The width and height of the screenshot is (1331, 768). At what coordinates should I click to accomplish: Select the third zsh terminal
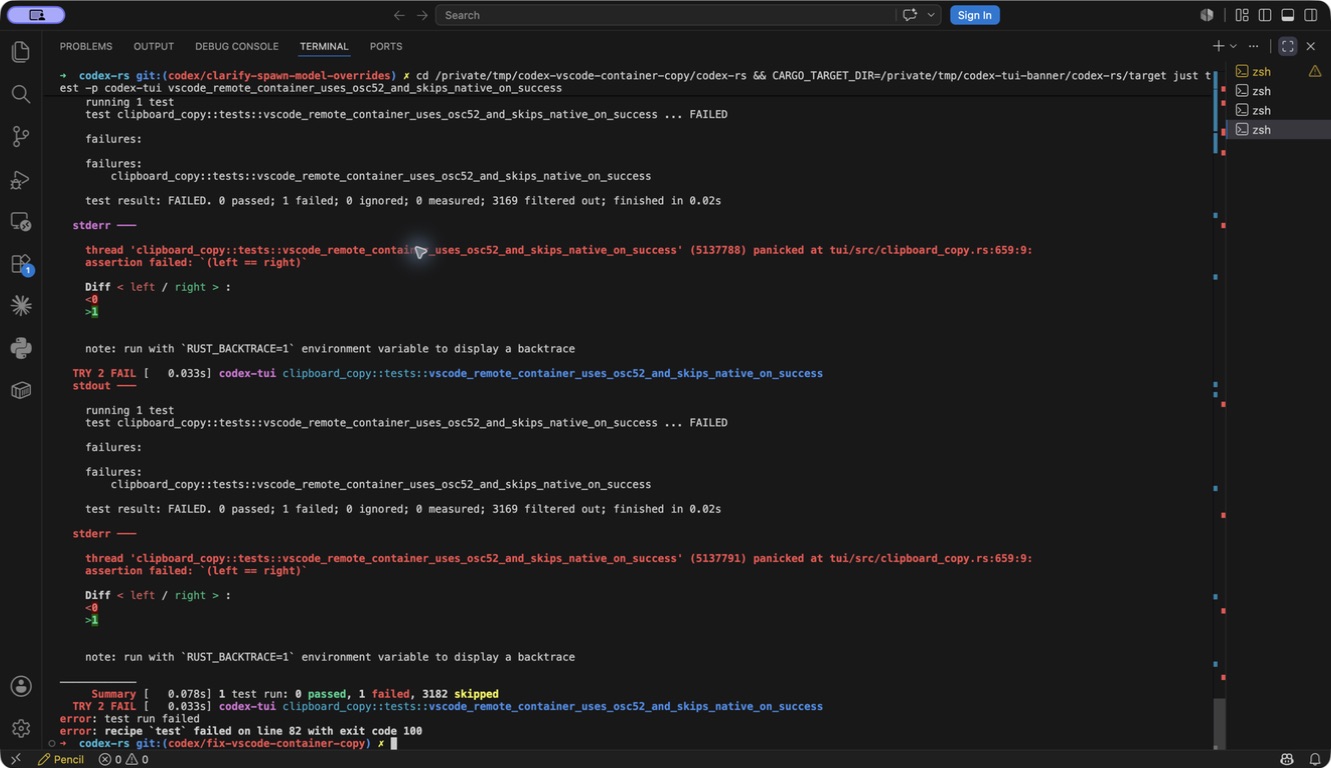click(1279, 110)
